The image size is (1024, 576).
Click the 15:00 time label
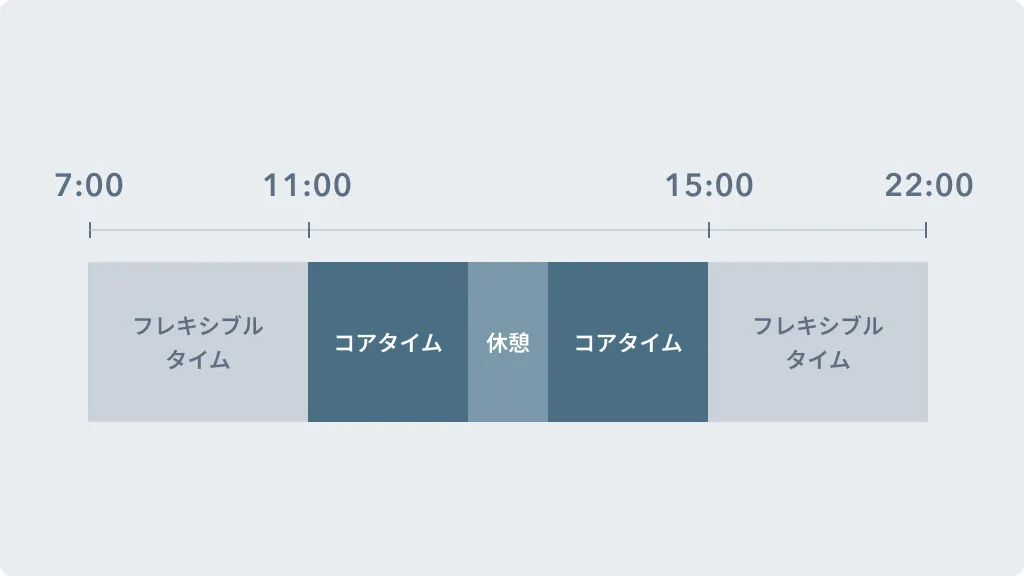click(x=709, y=185)
